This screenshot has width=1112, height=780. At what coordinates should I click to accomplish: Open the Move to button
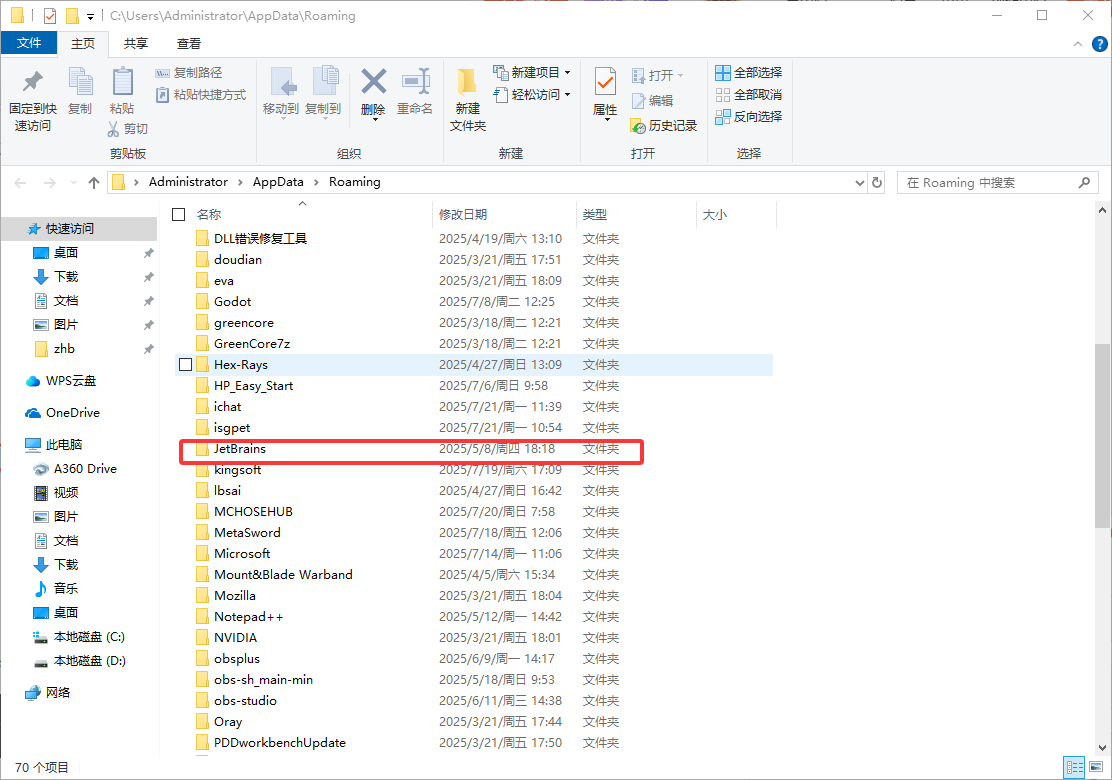[x=282, y=92]
